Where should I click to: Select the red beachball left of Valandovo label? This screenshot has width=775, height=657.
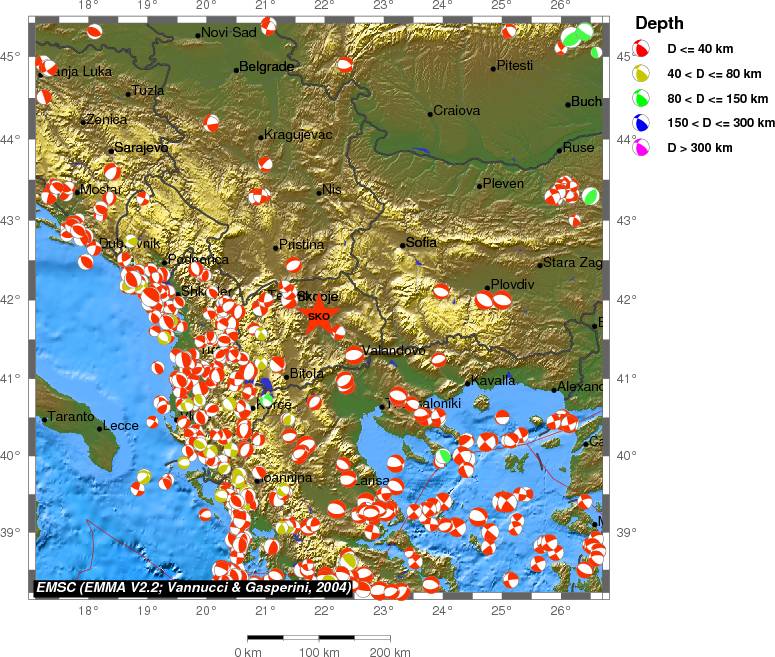[354, 355]
